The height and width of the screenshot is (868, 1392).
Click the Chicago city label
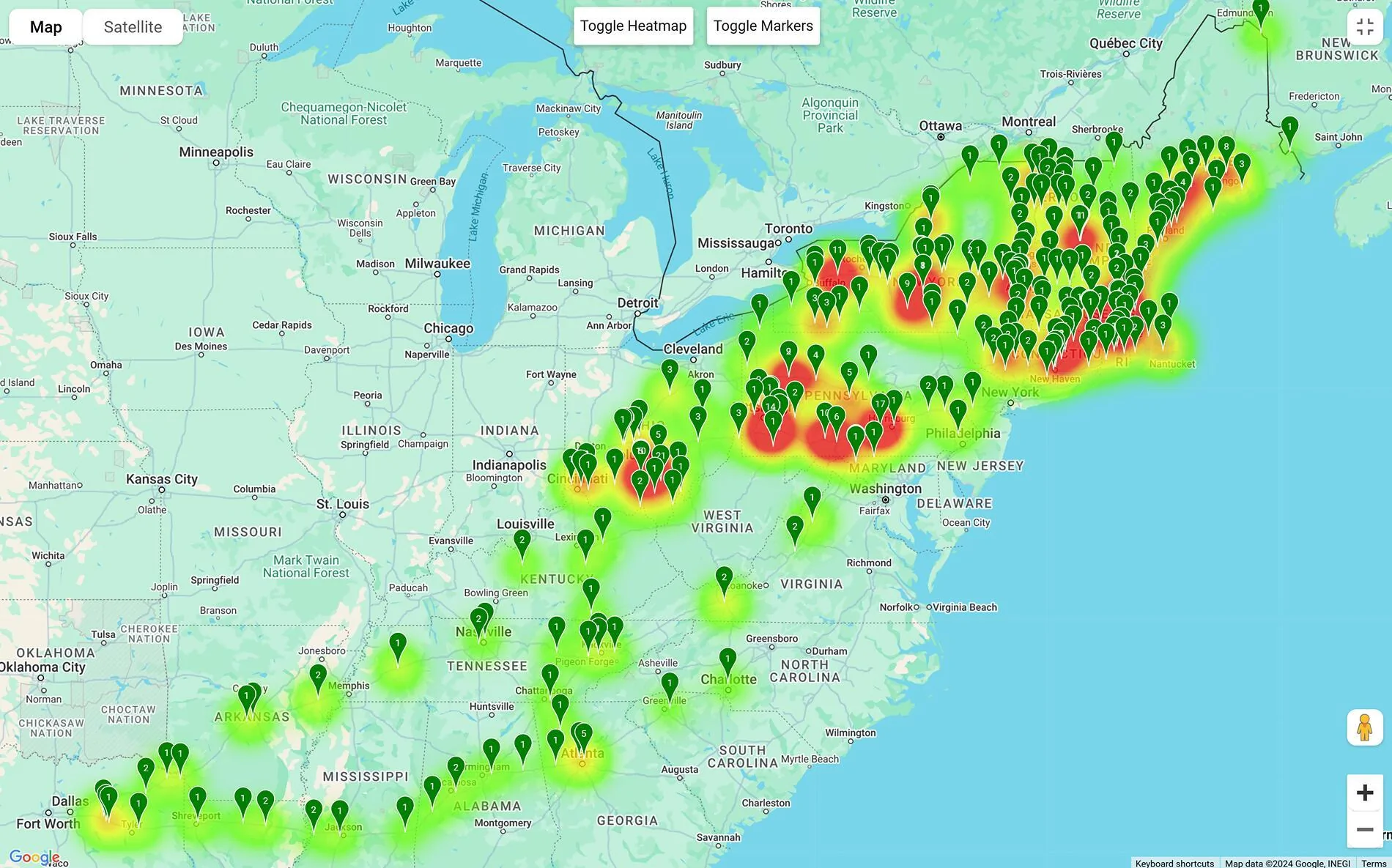448,328
